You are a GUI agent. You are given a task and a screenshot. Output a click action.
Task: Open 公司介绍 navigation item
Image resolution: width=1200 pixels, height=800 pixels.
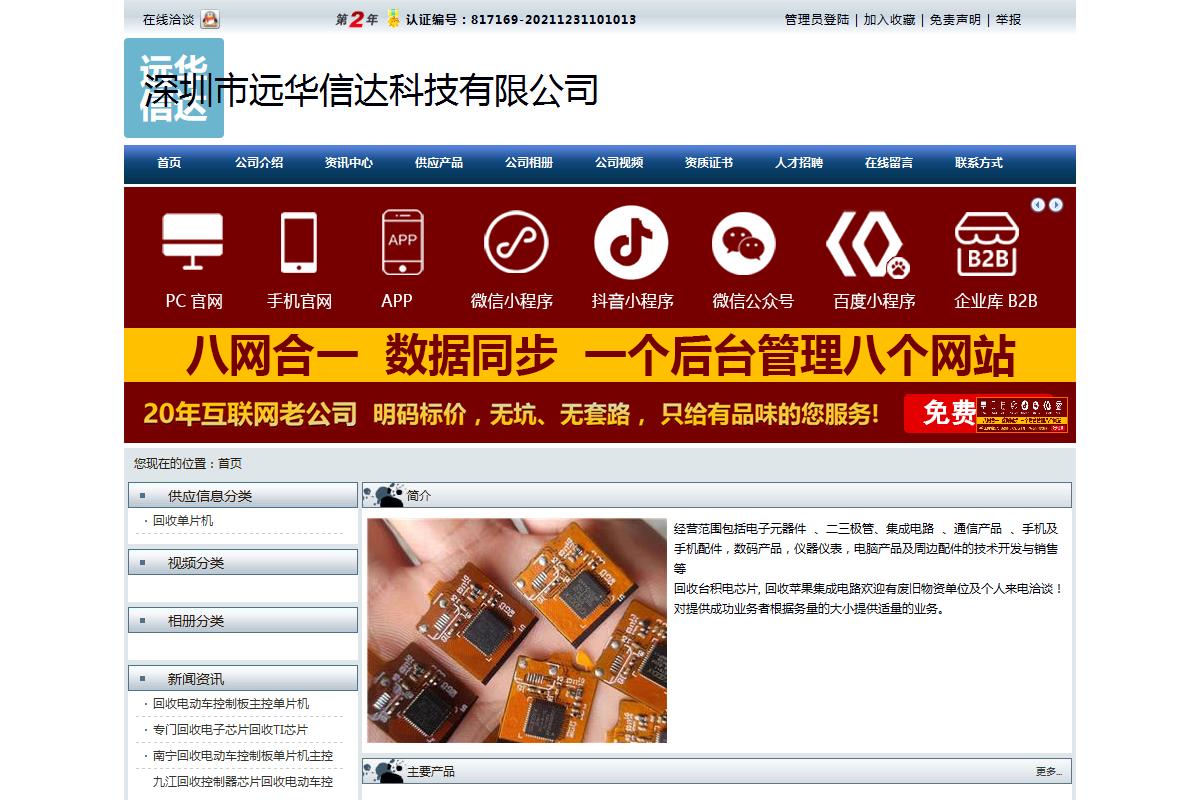tap(259, 163)
